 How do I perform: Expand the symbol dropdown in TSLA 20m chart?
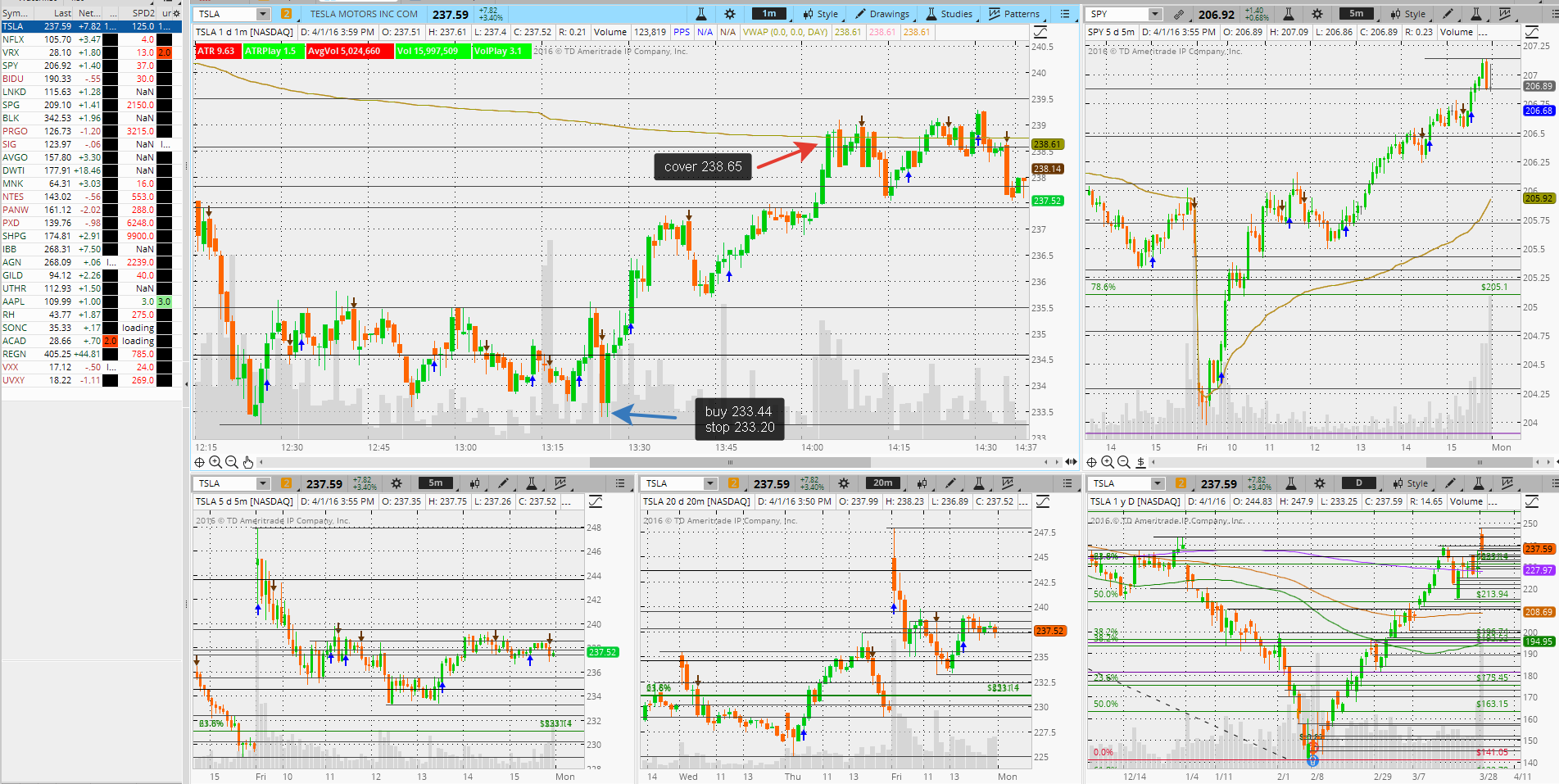pos(710,483)
